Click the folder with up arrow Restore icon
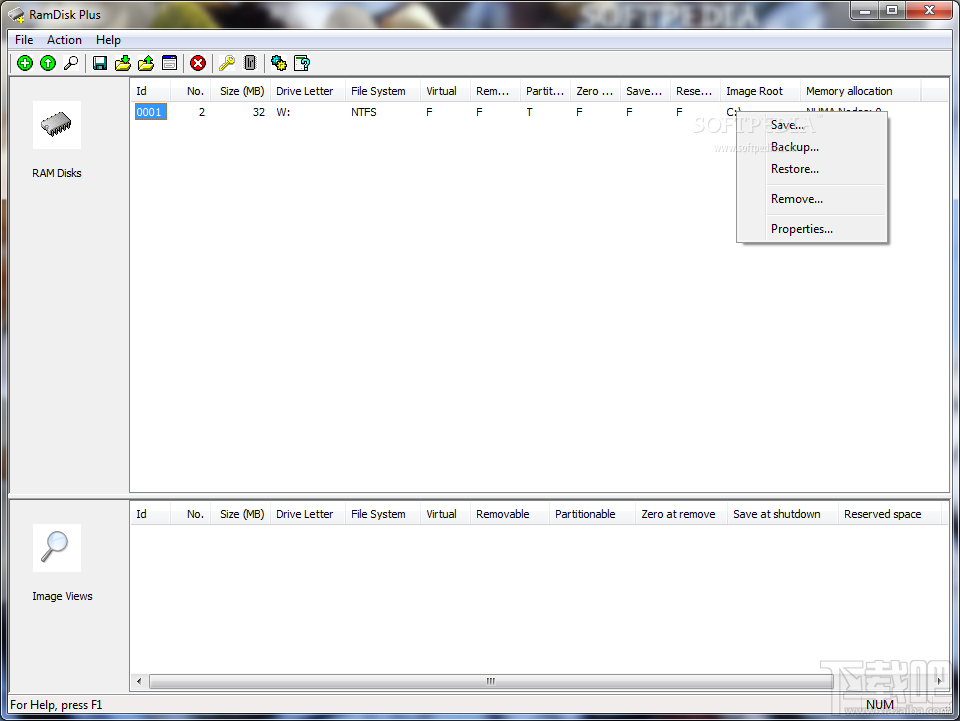960x721 pixels. point(146,63)
